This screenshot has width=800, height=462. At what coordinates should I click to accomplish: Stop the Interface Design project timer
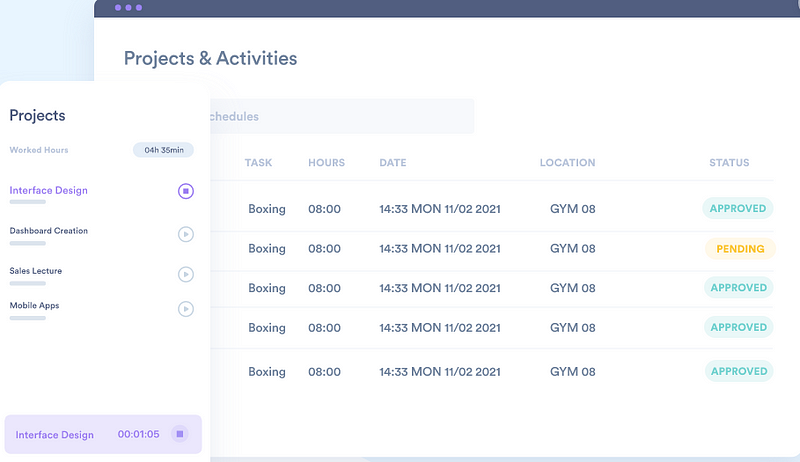coord(185,191)
